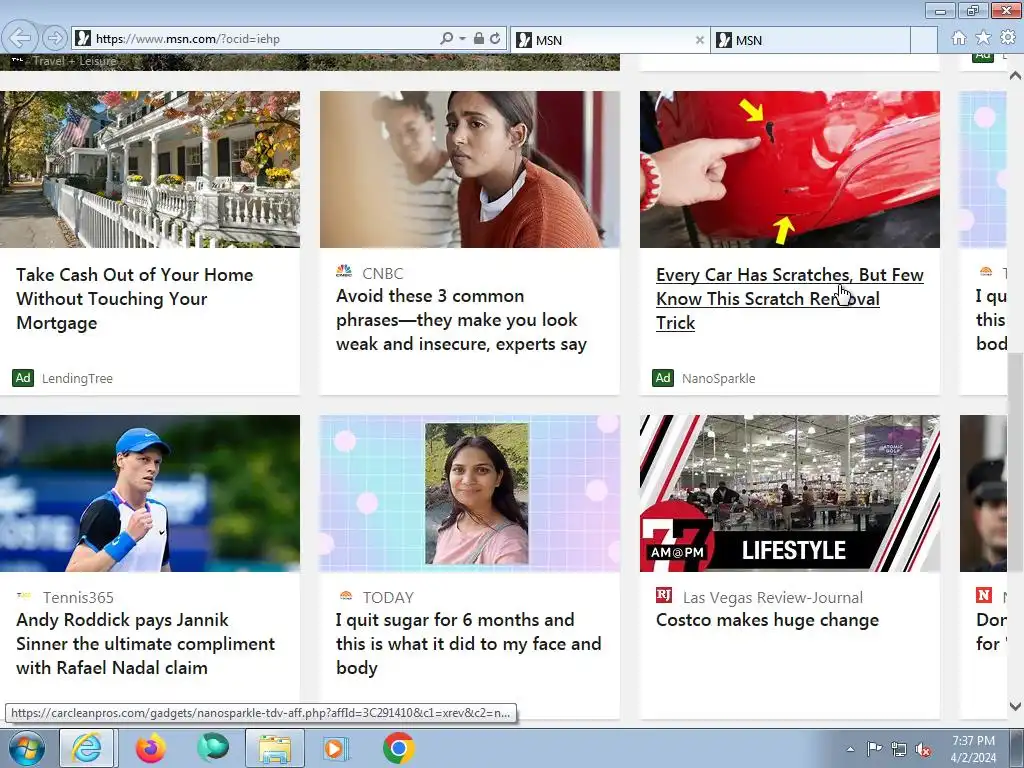Image resolution: width=1024 pixels, height=768 pixels.
Task: Click the LendingTree advertiser name
Action: tap(77, 378)
